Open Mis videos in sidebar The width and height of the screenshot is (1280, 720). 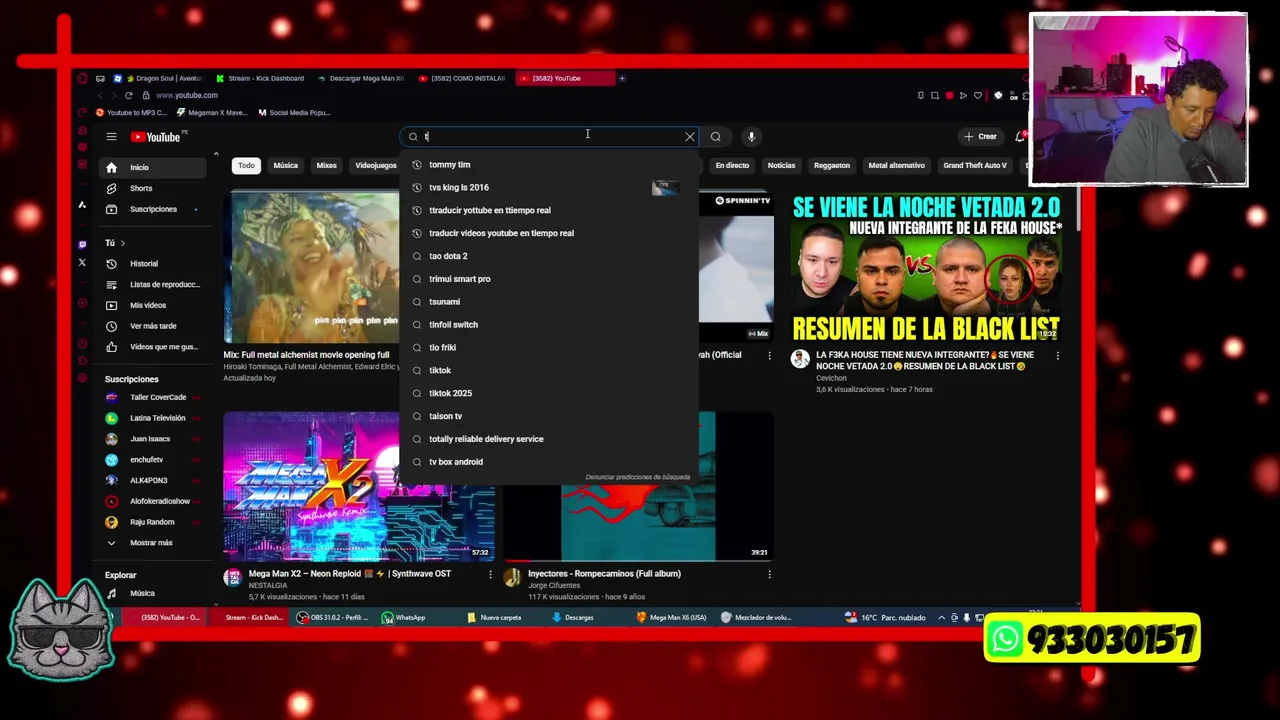[x=150, y=305]
